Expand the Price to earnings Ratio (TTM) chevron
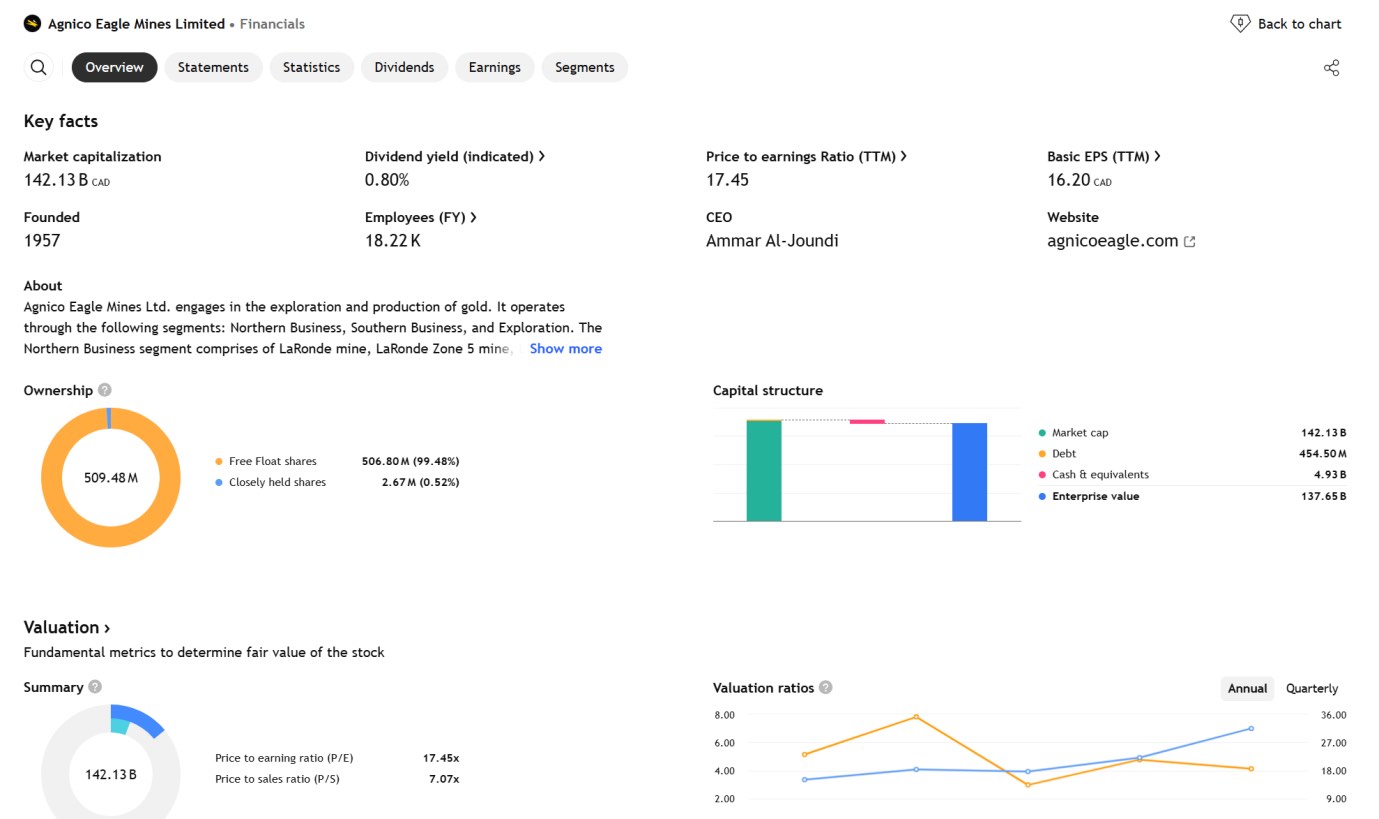The height and width of the screenshot is (819, 1379). click(903, 156)
